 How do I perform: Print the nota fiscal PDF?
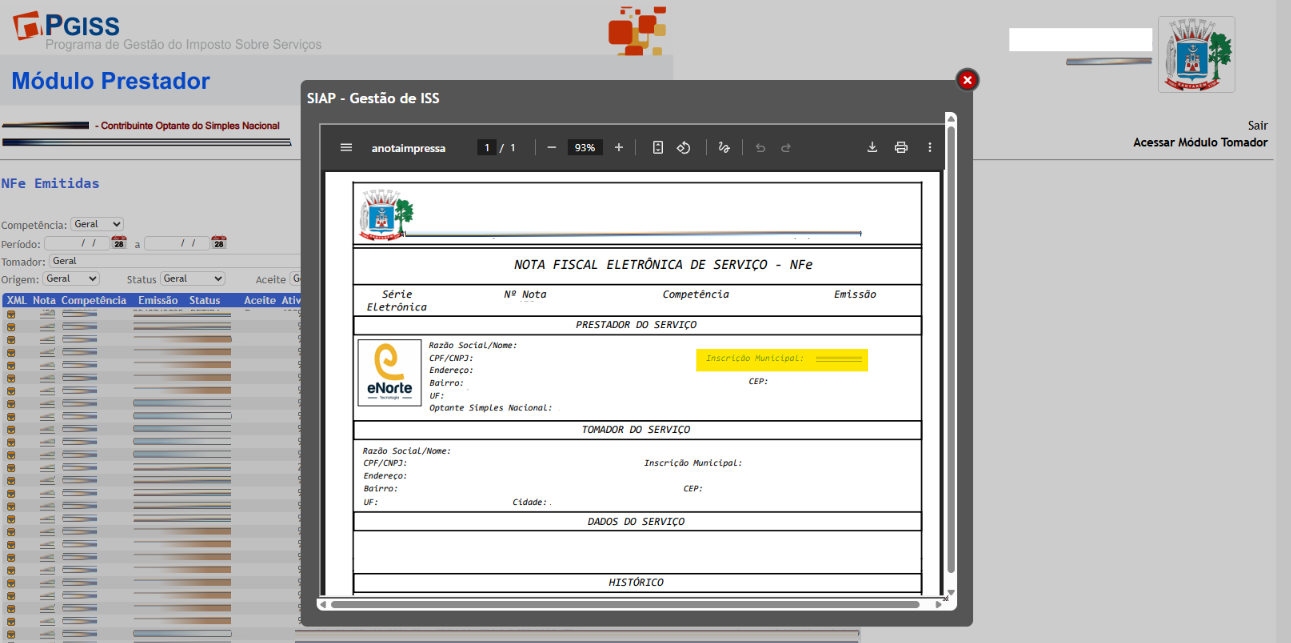pyautogui.click(x=901, y=147)
